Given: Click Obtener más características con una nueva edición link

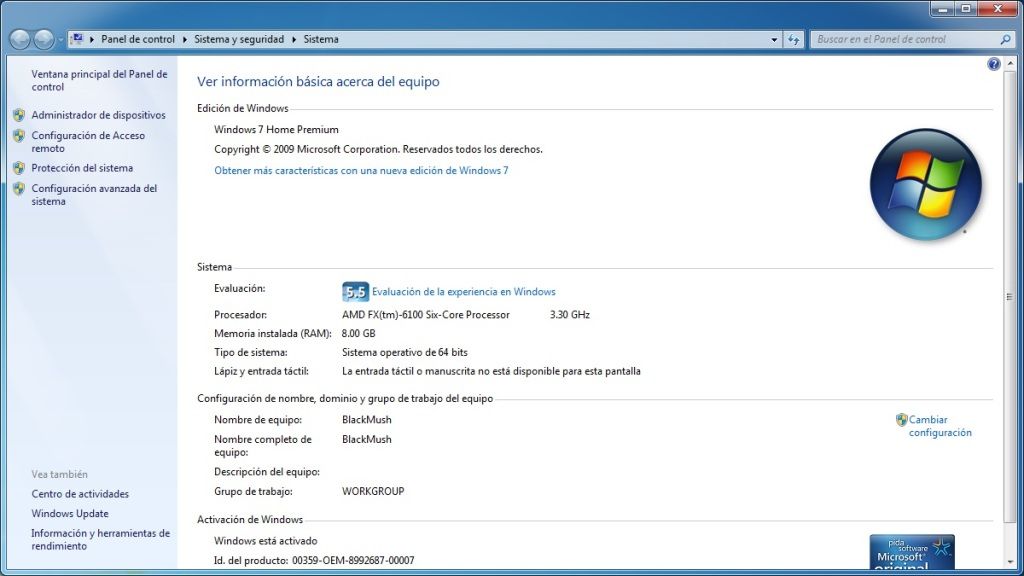Looking at the screenshot, I should (361, 170).
